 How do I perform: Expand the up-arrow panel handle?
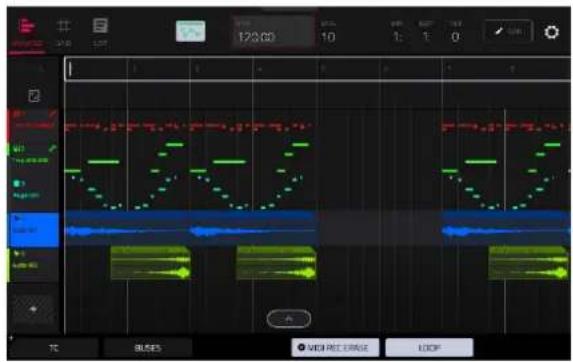pyautogui.click(x=289, y=319)
